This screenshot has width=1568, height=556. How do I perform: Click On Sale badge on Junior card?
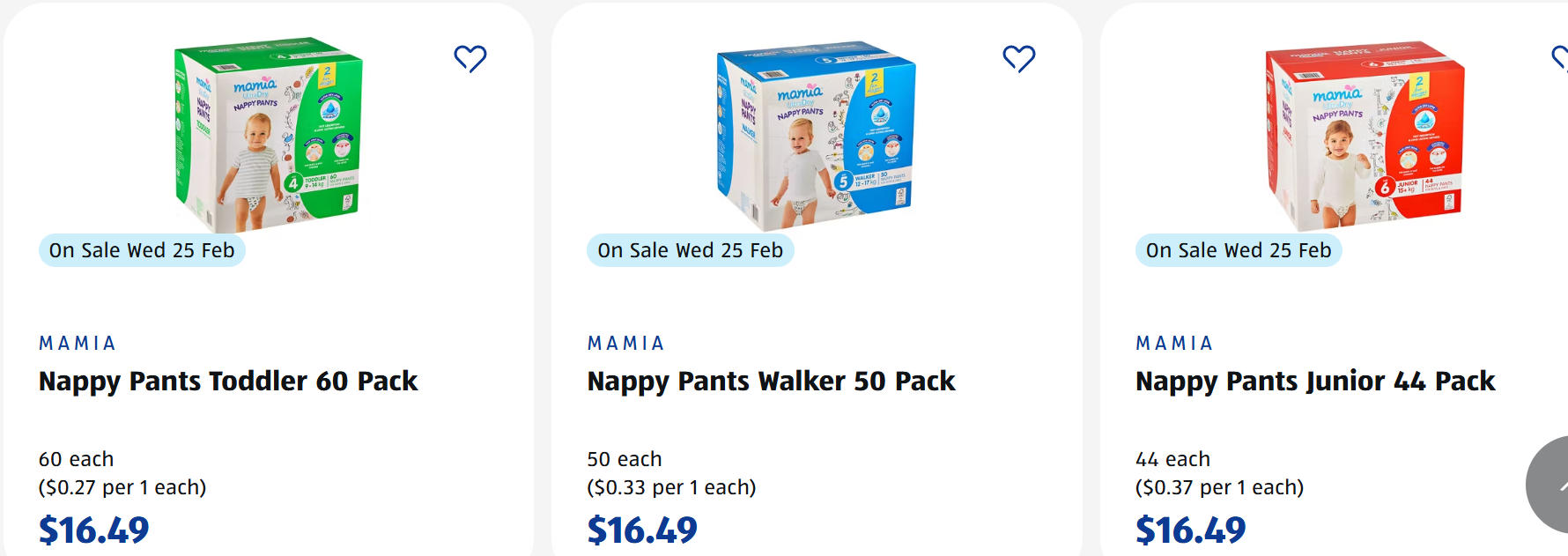pos(1239,250)
